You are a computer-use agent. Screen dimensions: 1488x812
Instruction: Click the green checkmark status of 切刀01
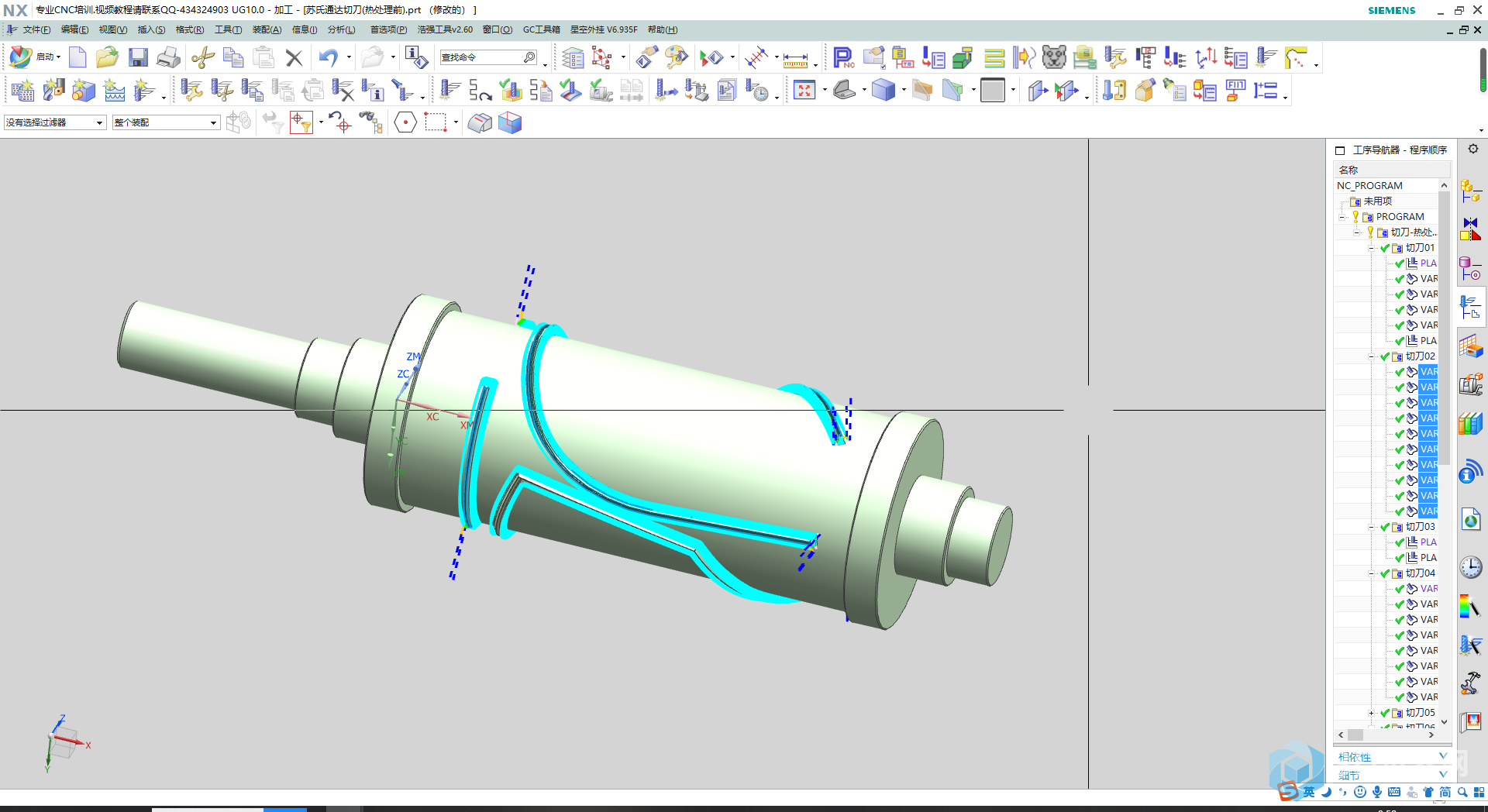[x=1385, y=248]
